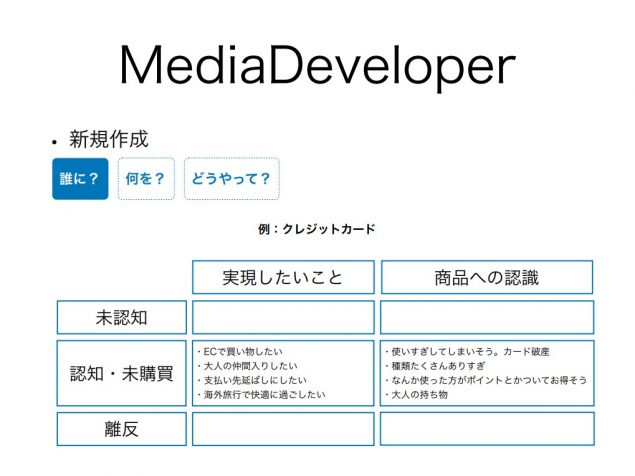The image size is (635, 476).
Task: Click the 海外旅行で快適に過ごしたい line
Action: click(262, 394)
